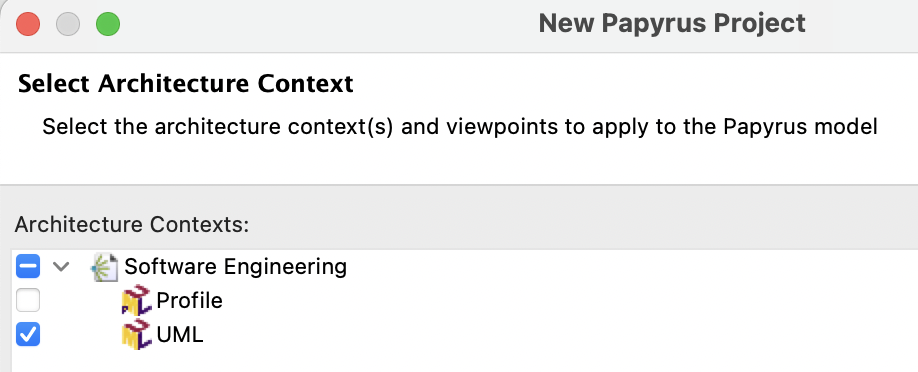Click the Profile context UML-cube icon
Screen dimensions: 918x372
click(136, 300)
